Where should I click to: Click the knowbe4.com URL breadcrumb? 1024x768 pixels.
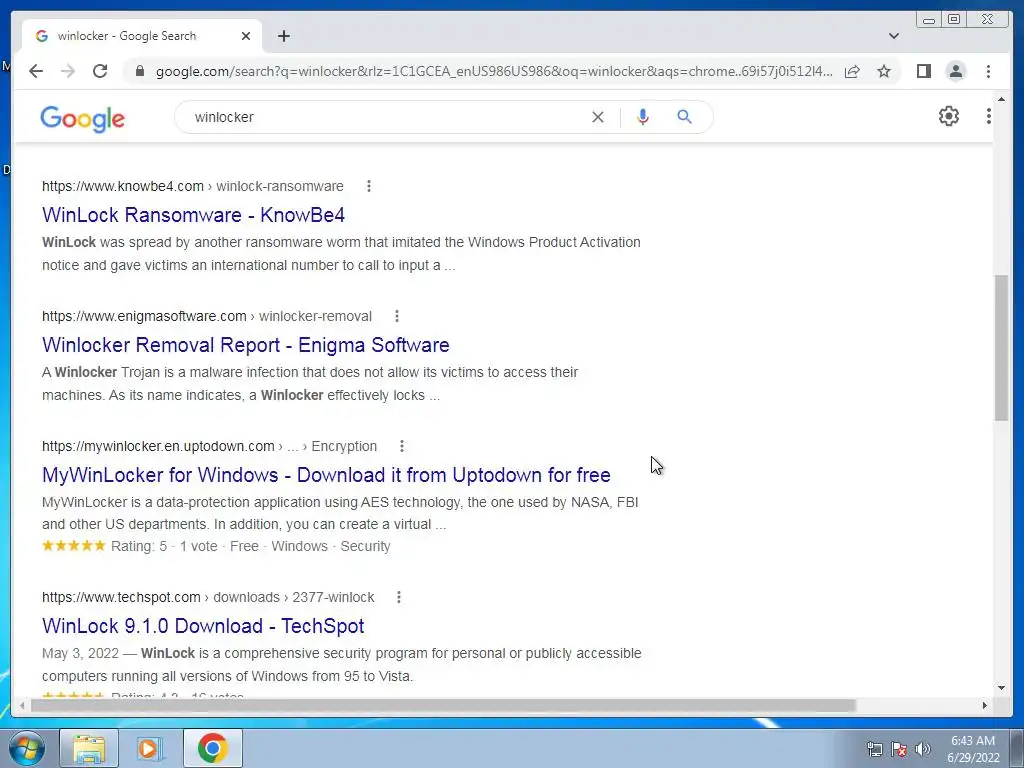[193, 186]
